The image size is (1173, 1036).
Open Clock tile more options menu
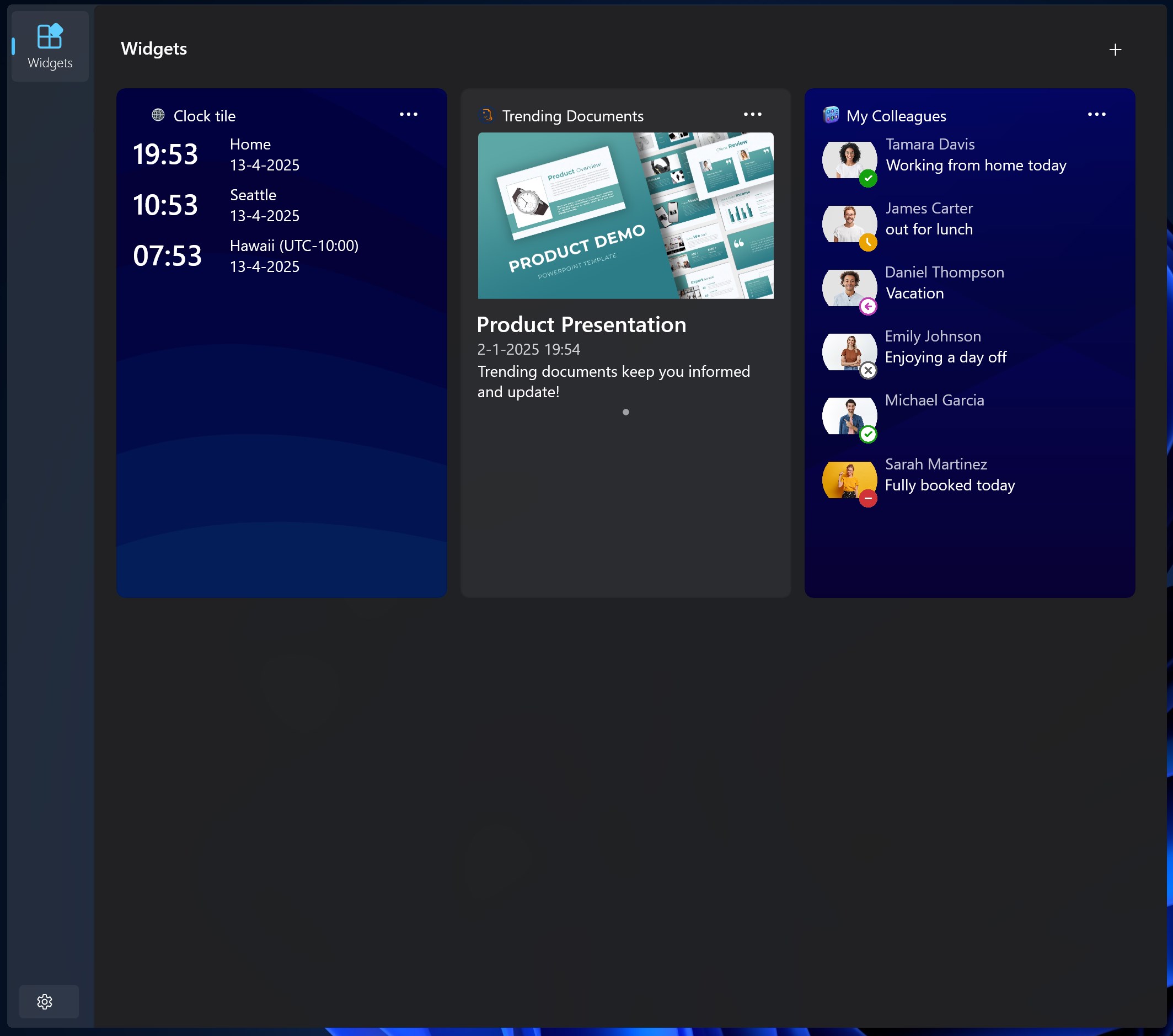408,115
